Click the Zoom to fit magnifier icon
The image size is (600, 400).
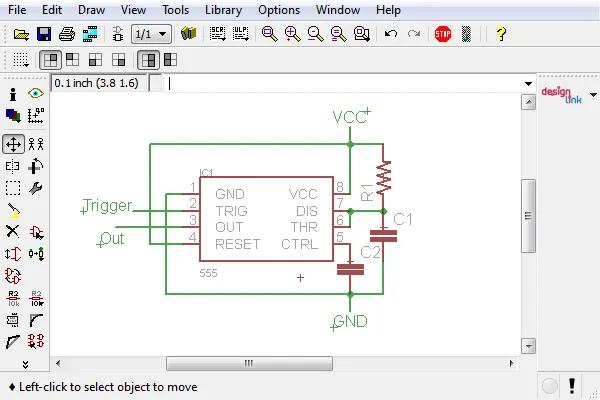(x=269, y=34)
